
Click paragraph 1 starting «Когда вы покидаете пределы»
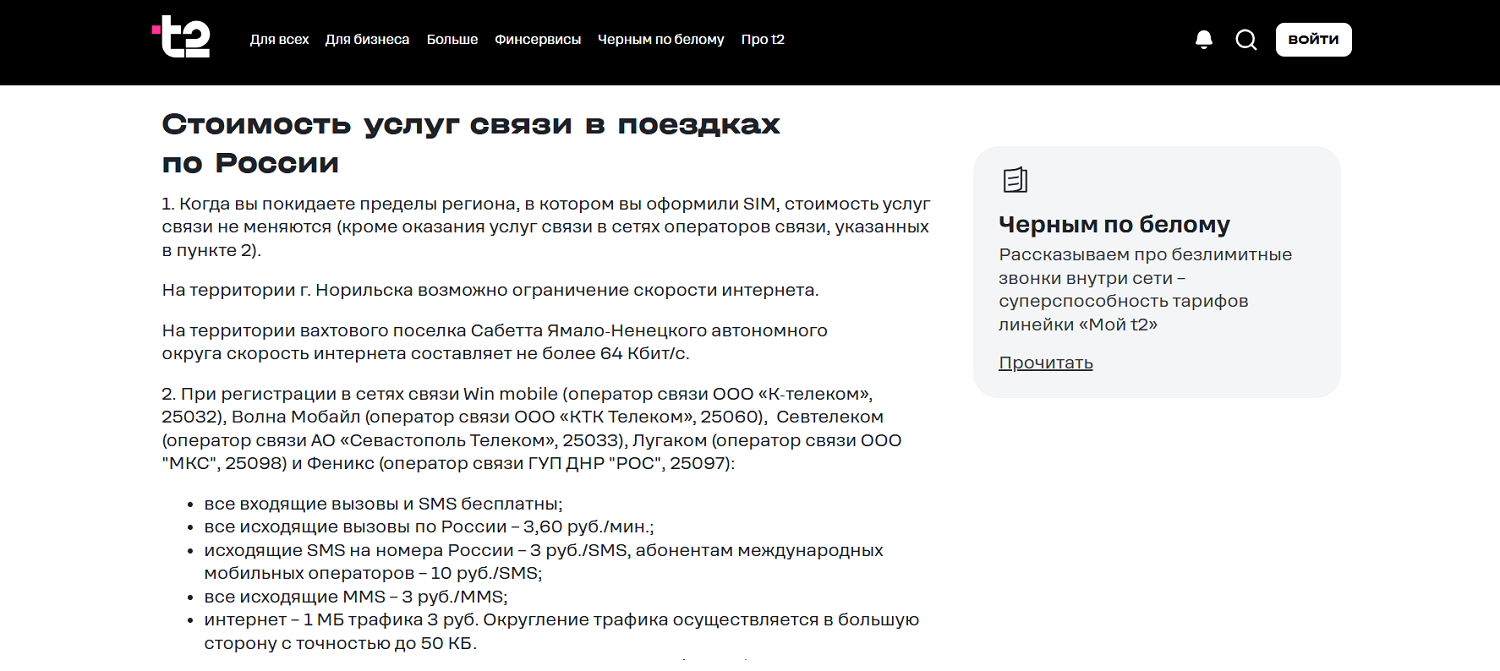point(546,227)
